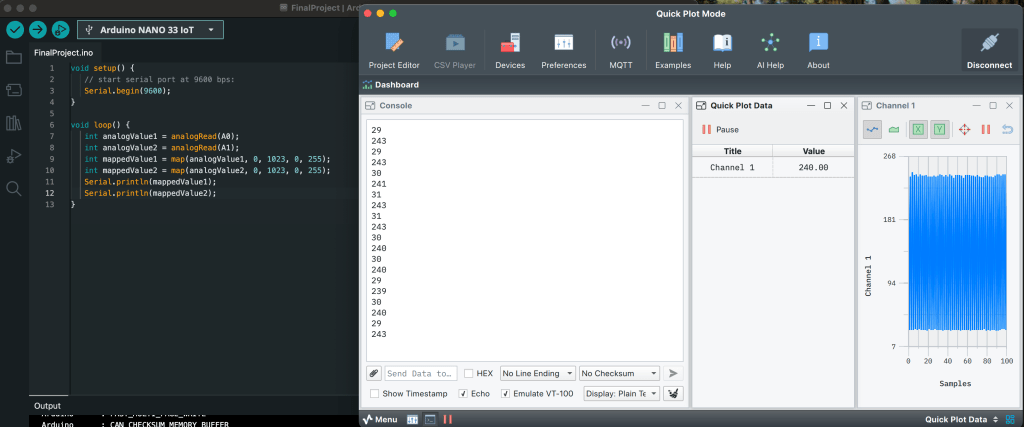Open the Menu in the bottom bar
Image resolution: width=1024 pixels, height=427 pixels.
[381, 419]
